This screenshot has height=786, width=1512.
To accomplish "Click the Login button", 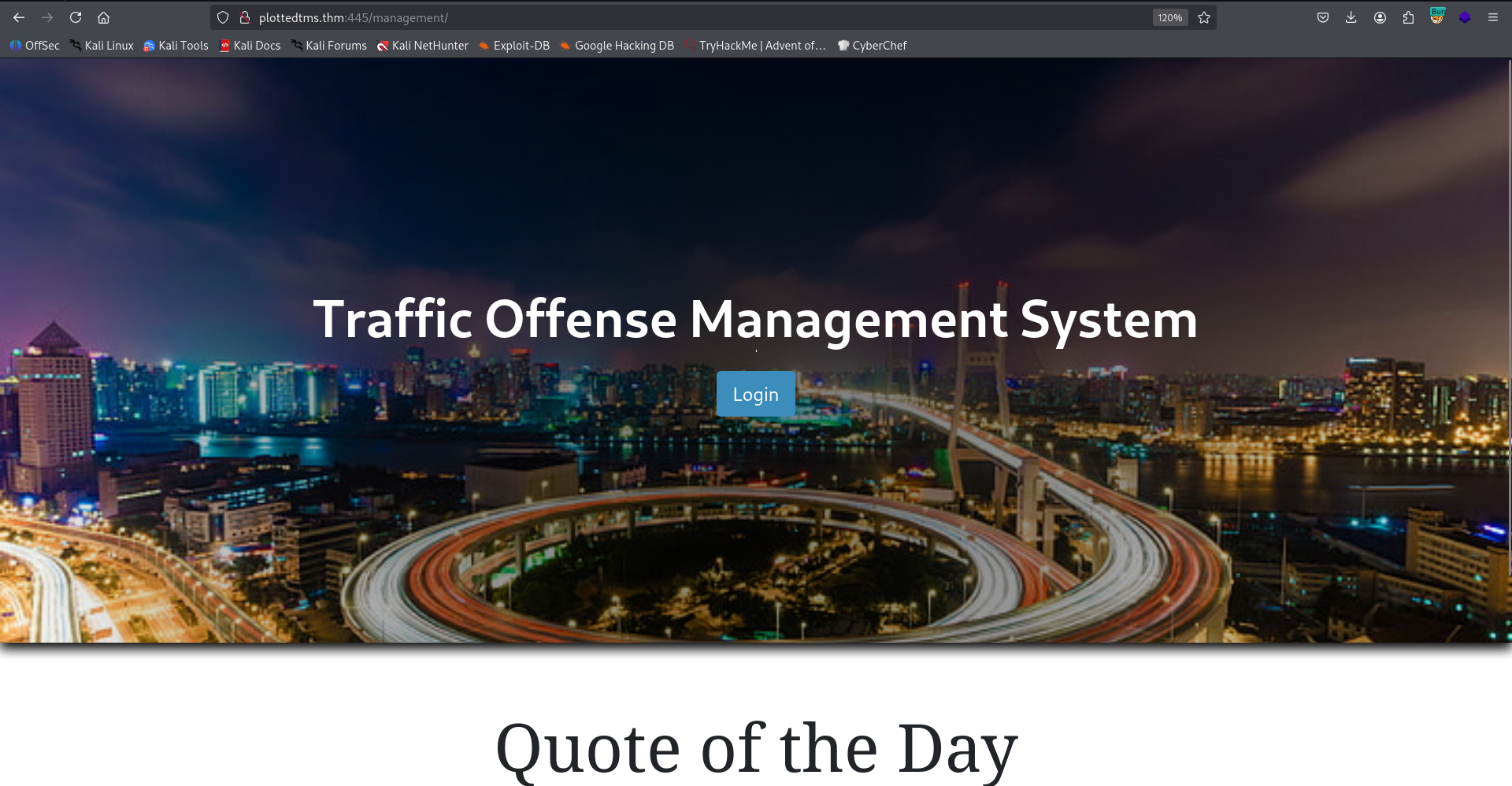I will pyautogui.click(x=755, y=394).
